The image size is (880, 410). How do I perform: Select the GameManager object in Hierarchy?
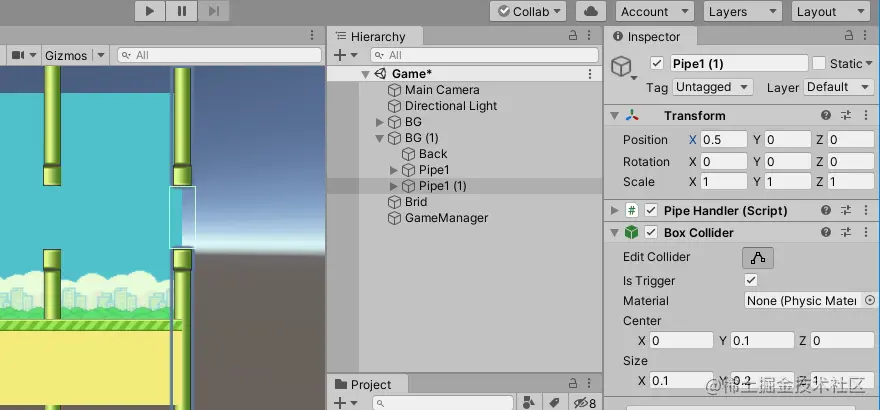(446, 218)
